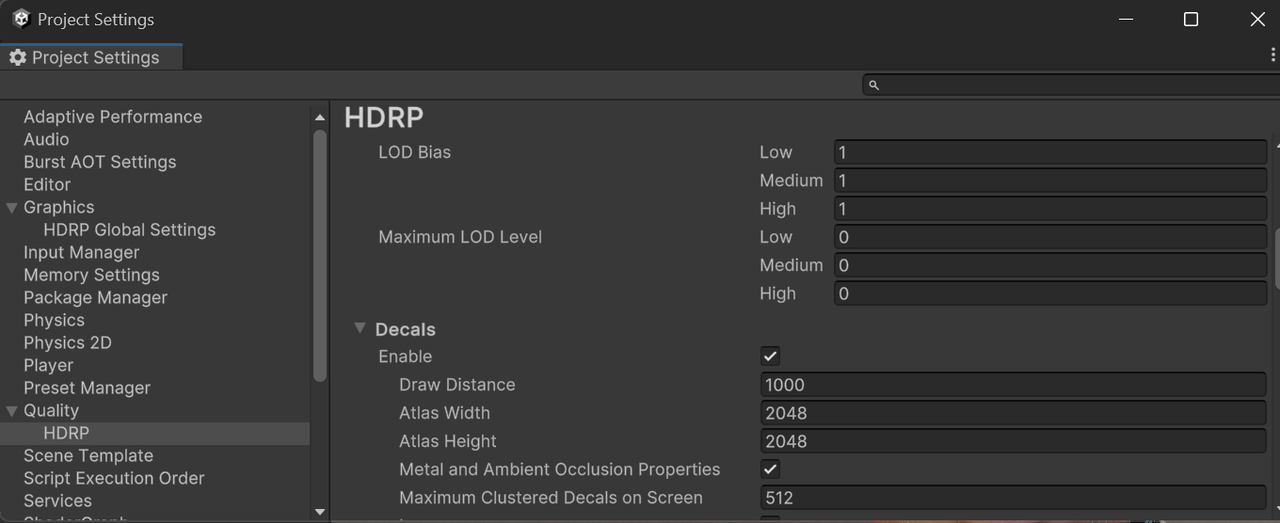Click LOD Bias Low field
This screenshot has height=523, width=1280.
click(x=1050, y=152)
